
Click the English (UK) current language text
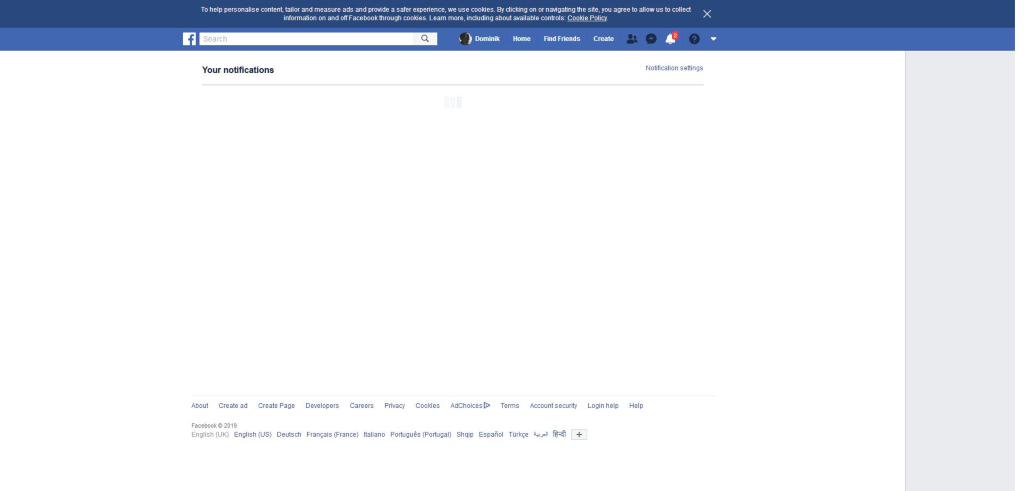pos(210,435)
